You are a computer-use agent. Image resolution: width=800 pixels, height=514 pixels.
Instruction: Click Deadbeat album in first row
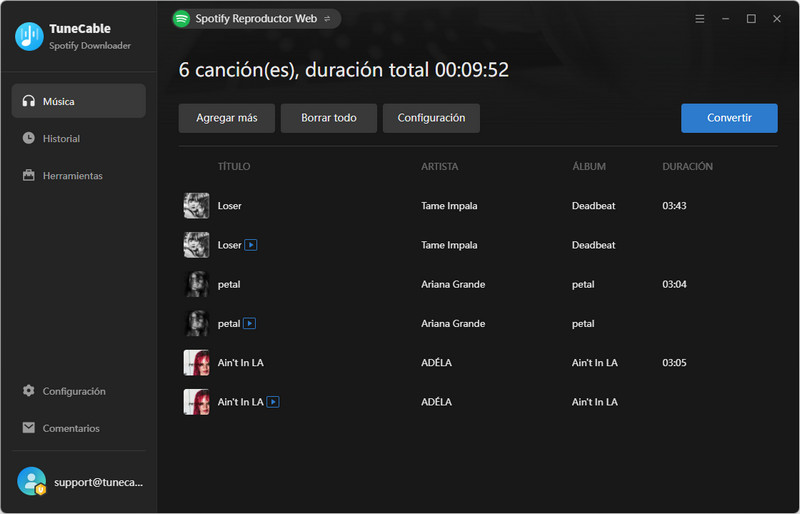[x=593, y=206]
